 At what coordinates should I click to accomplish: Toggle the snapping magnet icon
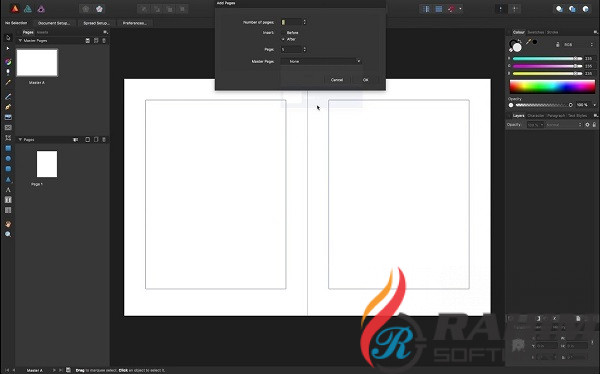[452, 9]
